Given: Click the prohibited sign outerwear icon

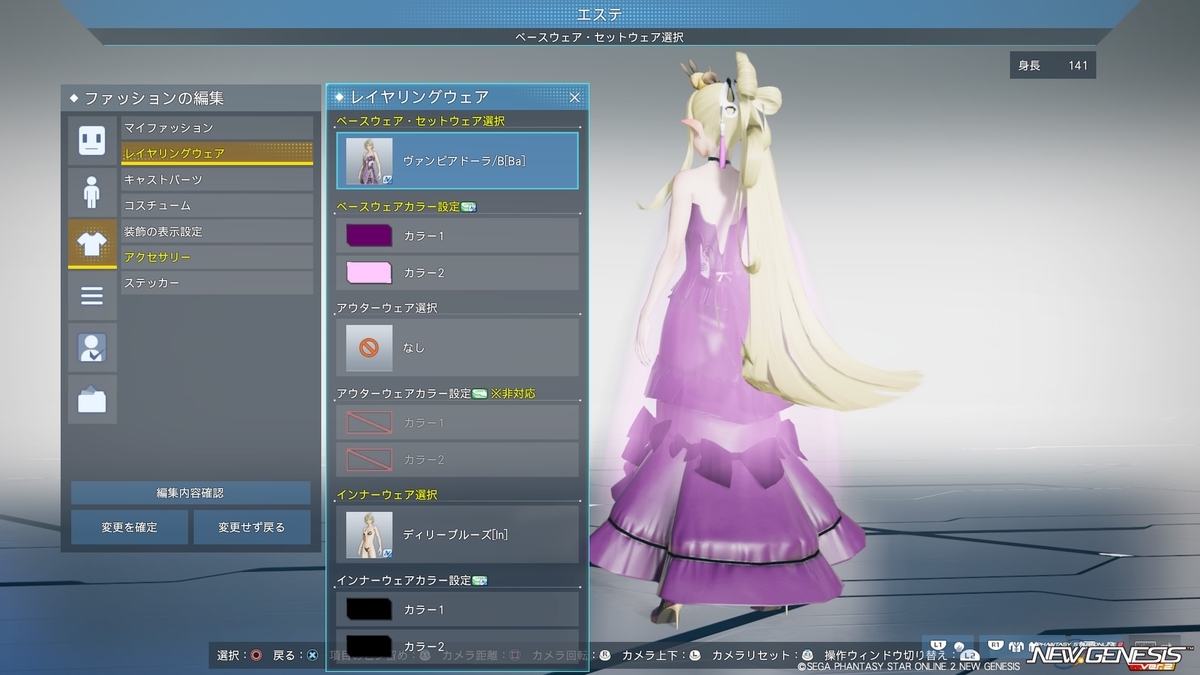Looking at the screenshot, I should coord(368,347).
